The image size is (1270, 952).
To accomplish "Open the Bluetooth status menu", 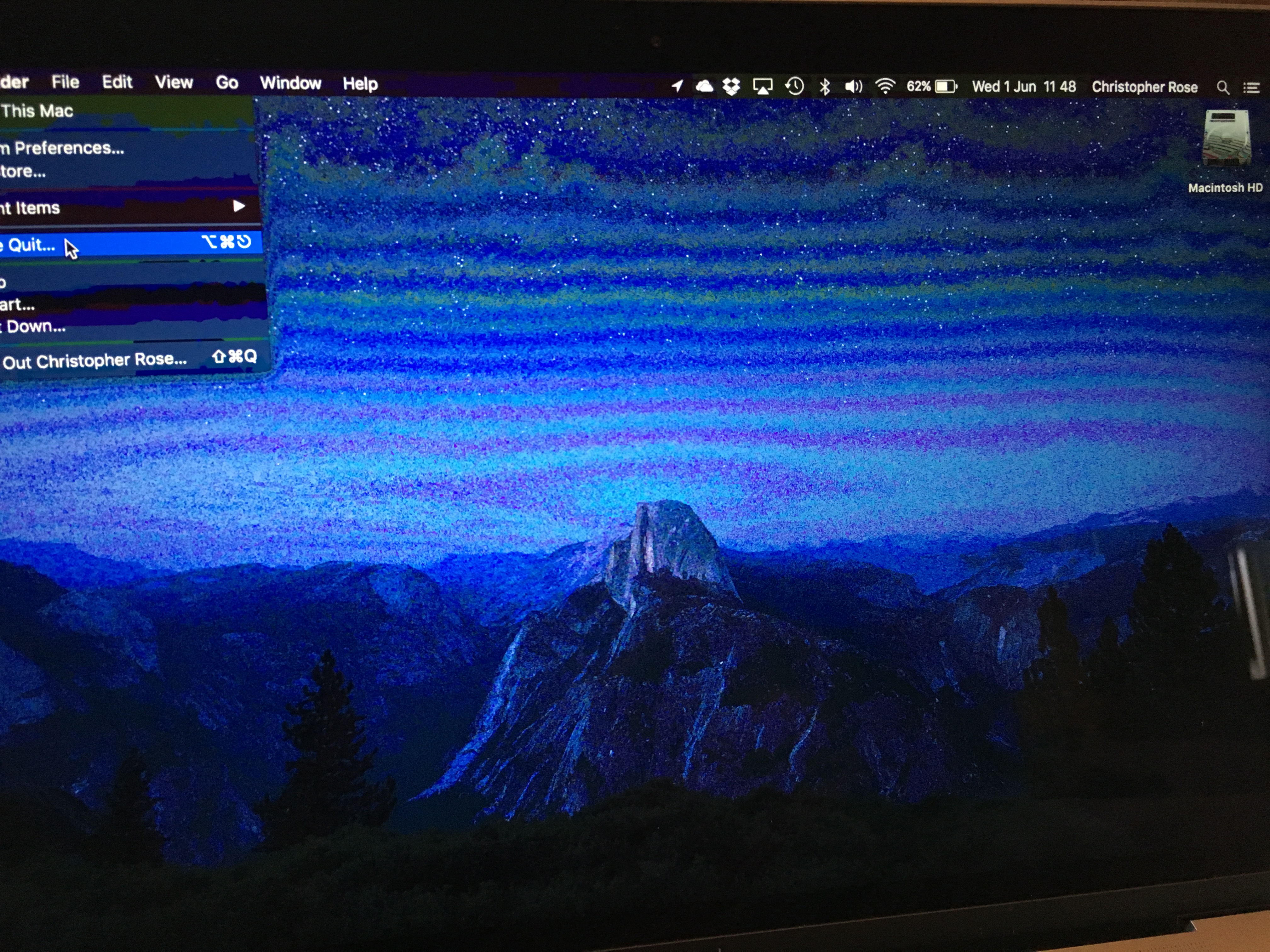I will [825, 87].
